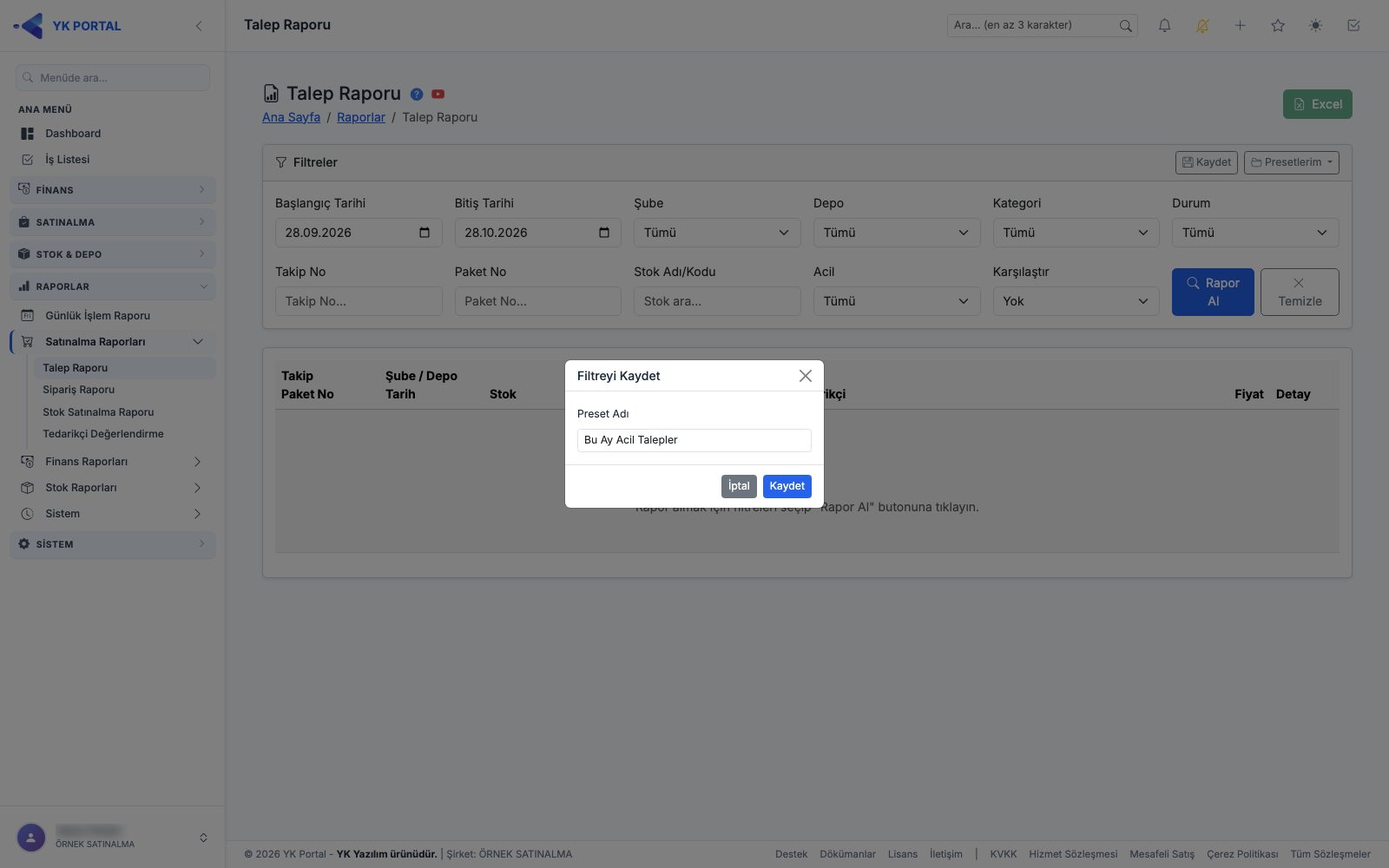Open Acil dropdown
This screenshot has width=1389, height=868.
click(x=897, y=301)
